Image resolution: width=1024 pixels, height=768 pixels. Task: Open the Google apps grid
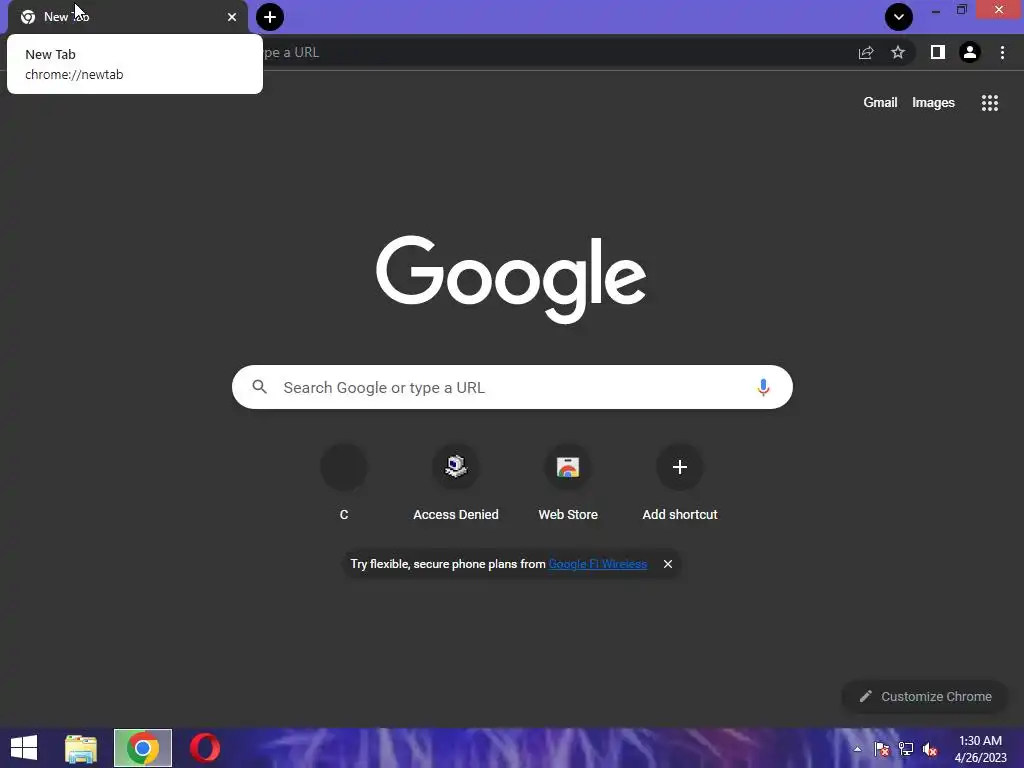point(989,103)
